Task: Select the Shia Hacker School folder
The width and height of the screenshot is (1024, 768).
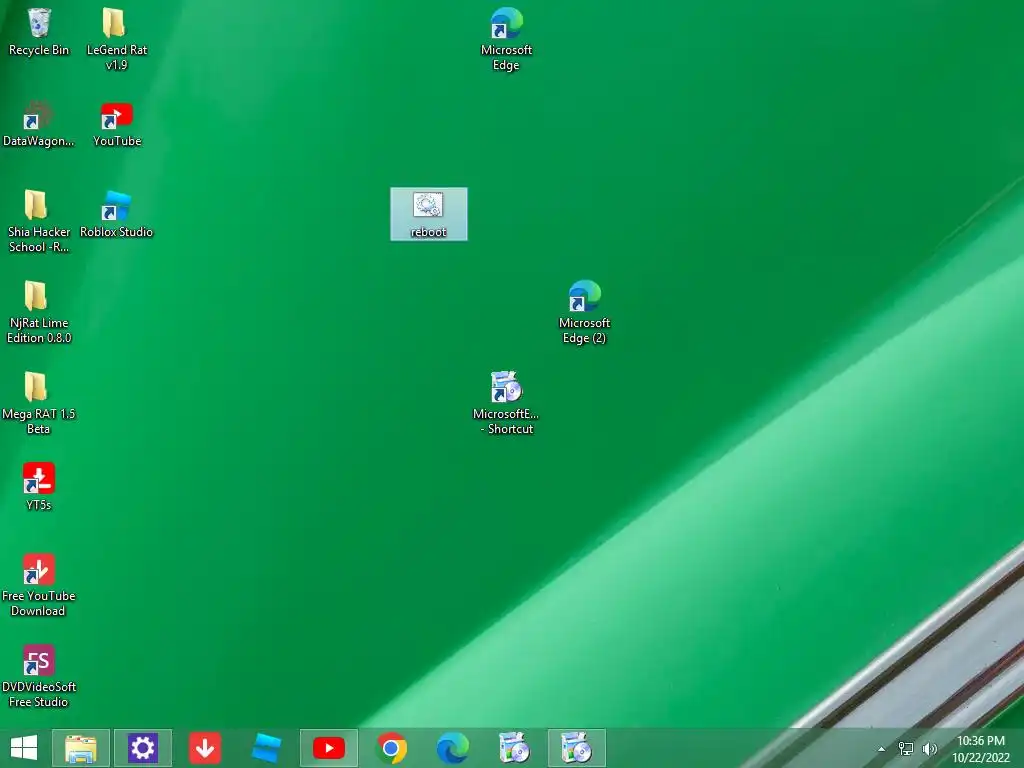Action: [39, 221]
